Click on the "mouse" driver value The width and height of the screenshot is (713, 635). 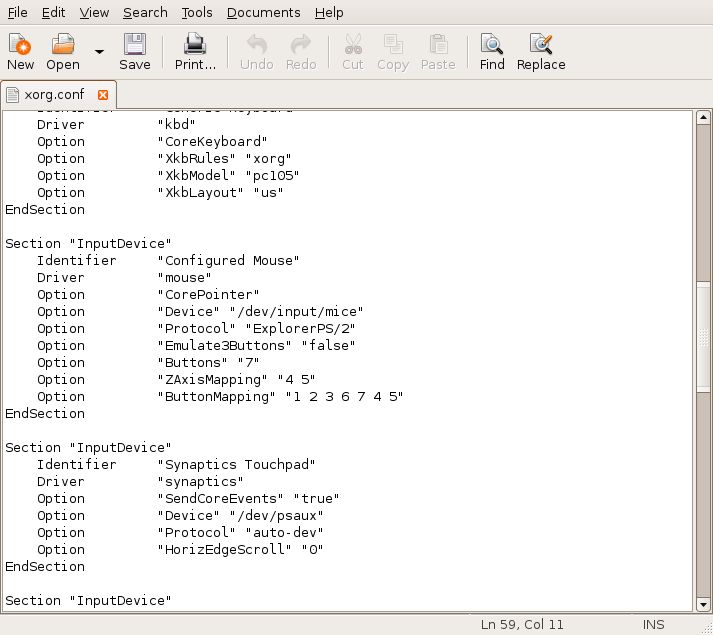pyautogui.click(x=184, y=277)
